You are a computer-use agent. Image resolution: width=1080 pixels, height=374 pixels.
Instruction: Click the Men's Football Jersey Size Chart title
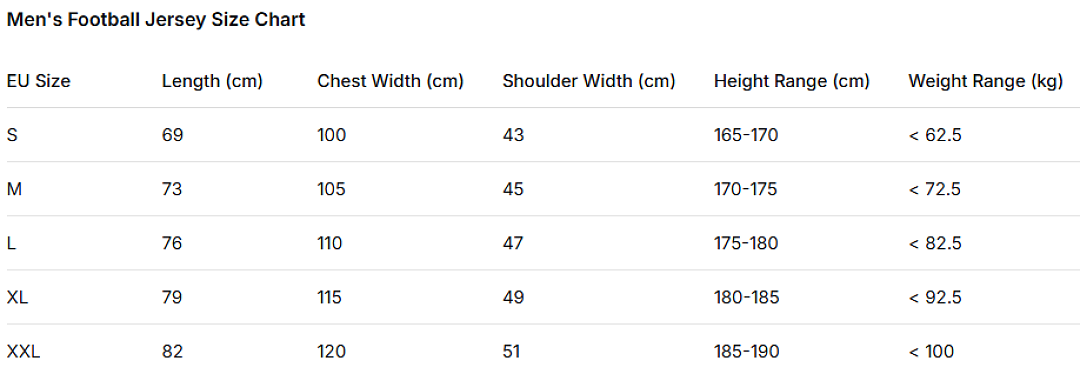tap(156, 21)
